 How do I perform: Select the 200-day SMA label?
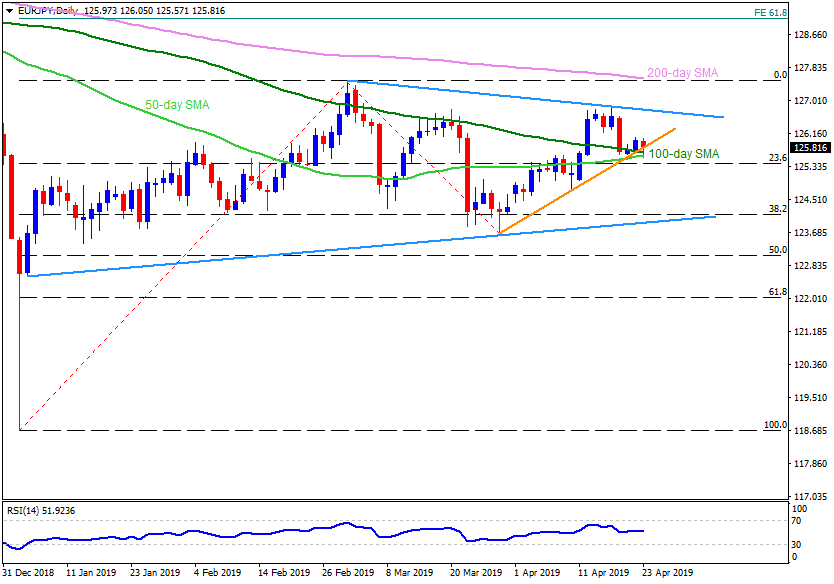click(x=682, y=73)
